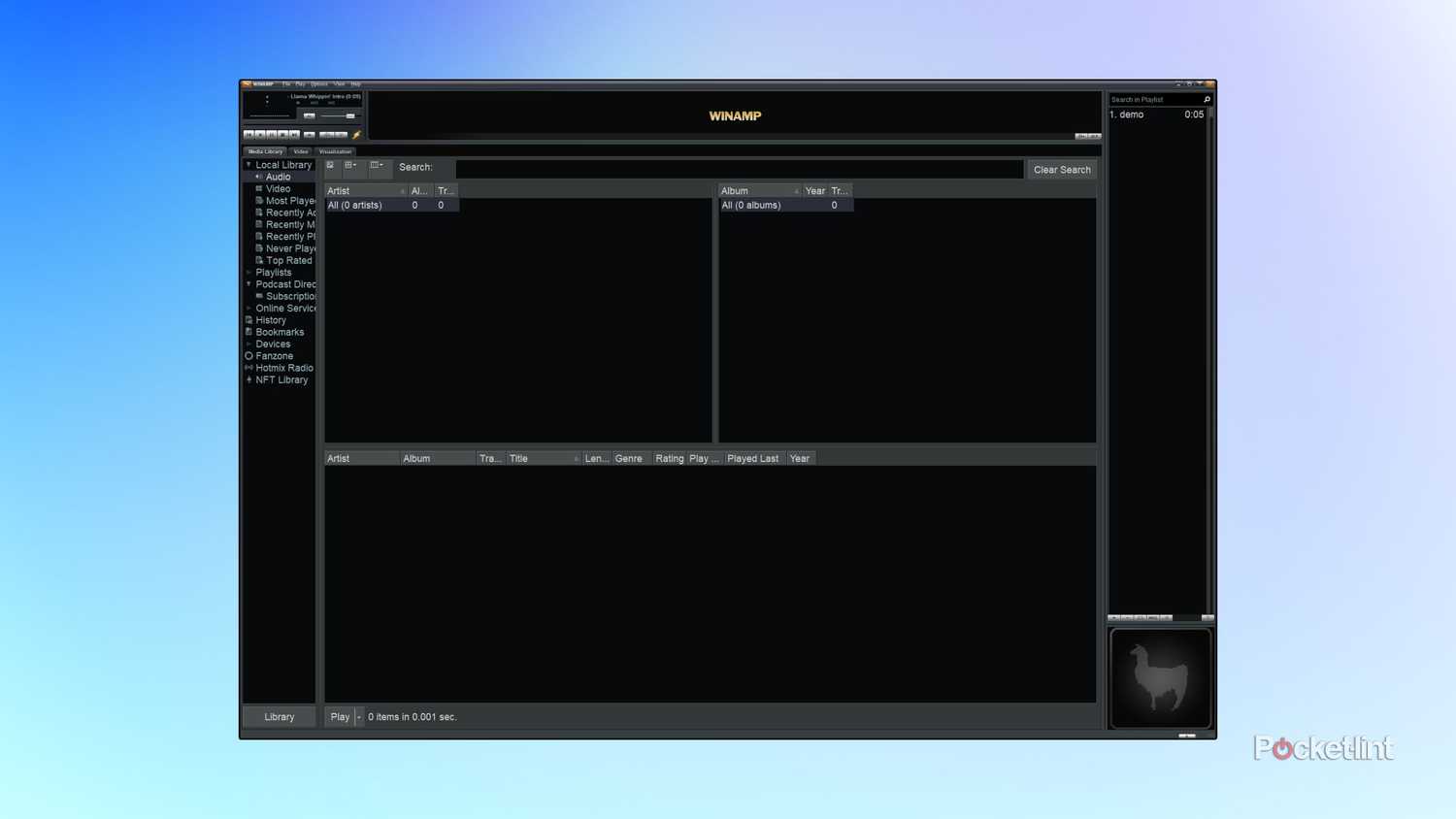This screenshot has height=819, width=1456.
Task: Click the Library button
Action: pyautogui.click(x=279, y=716)
